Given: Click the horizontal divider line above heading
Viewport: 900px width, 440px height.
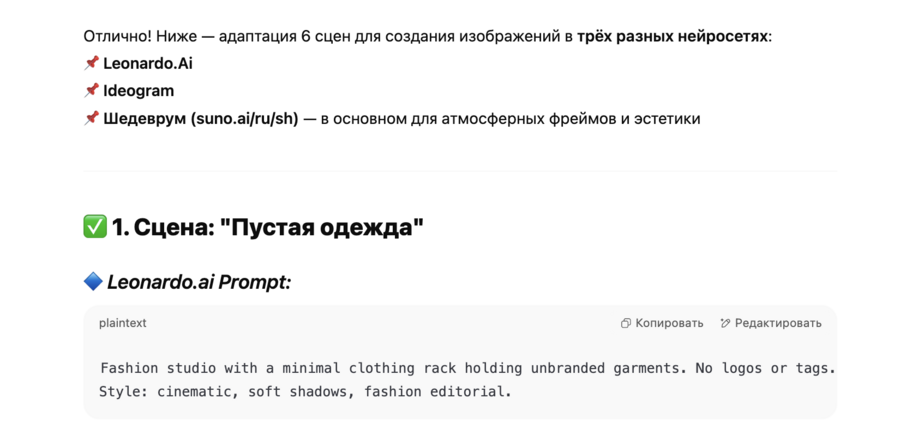Looking at the screenshot, I should click(460, 171).
